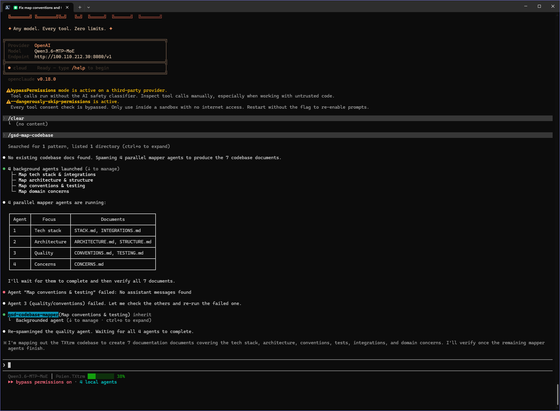Click the bypassPermissions warning triangle icon
The height and width of the screenshot is (411, 560).
(8, 90)
